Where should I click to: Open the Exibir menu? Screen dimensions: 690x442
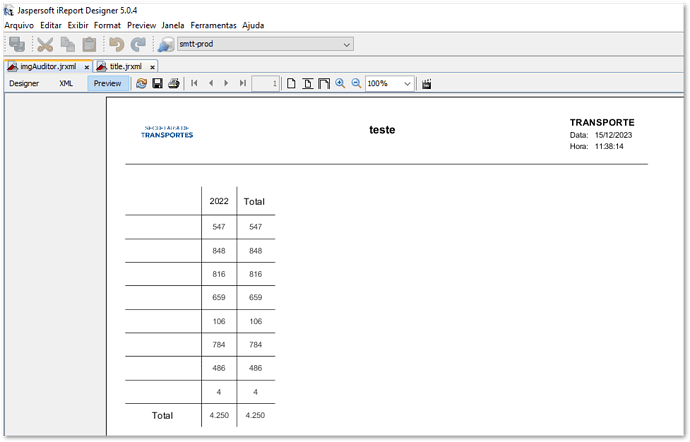pos(78,26)
